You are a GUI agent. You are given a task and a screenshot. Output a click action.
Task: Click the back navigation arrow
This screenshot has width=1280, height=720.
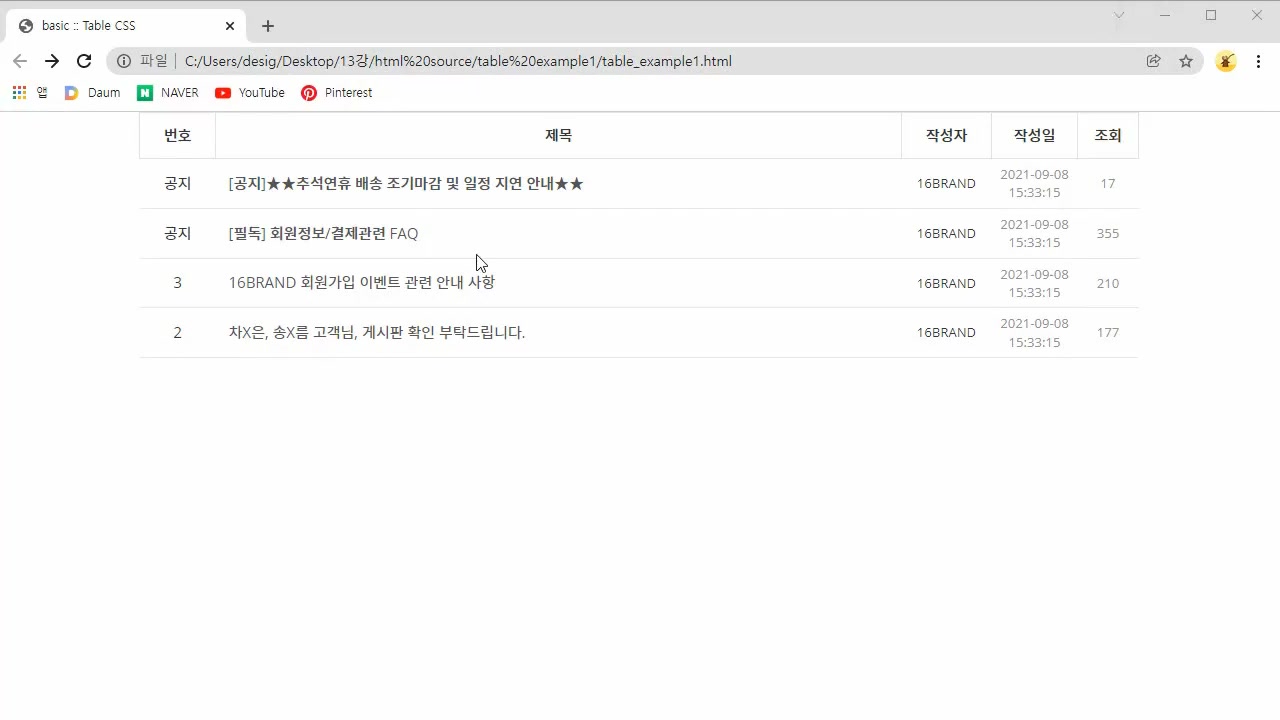coord(20,61)
